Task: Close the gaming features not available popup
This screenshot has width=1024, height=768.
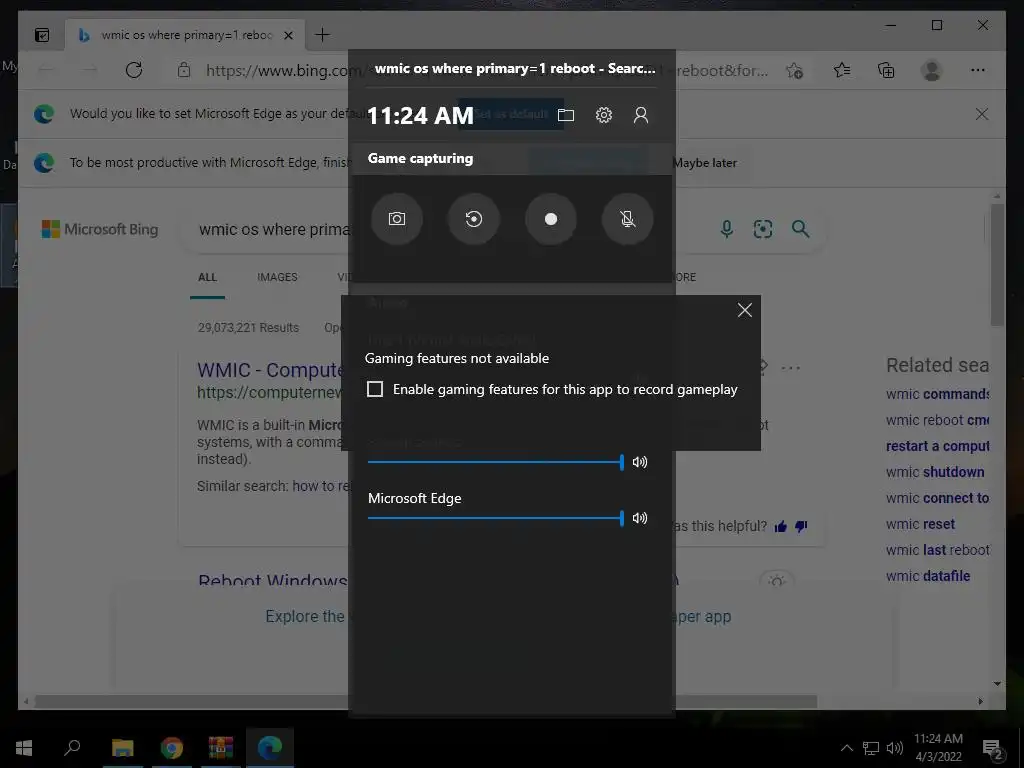Action: (x=744, y=310)
